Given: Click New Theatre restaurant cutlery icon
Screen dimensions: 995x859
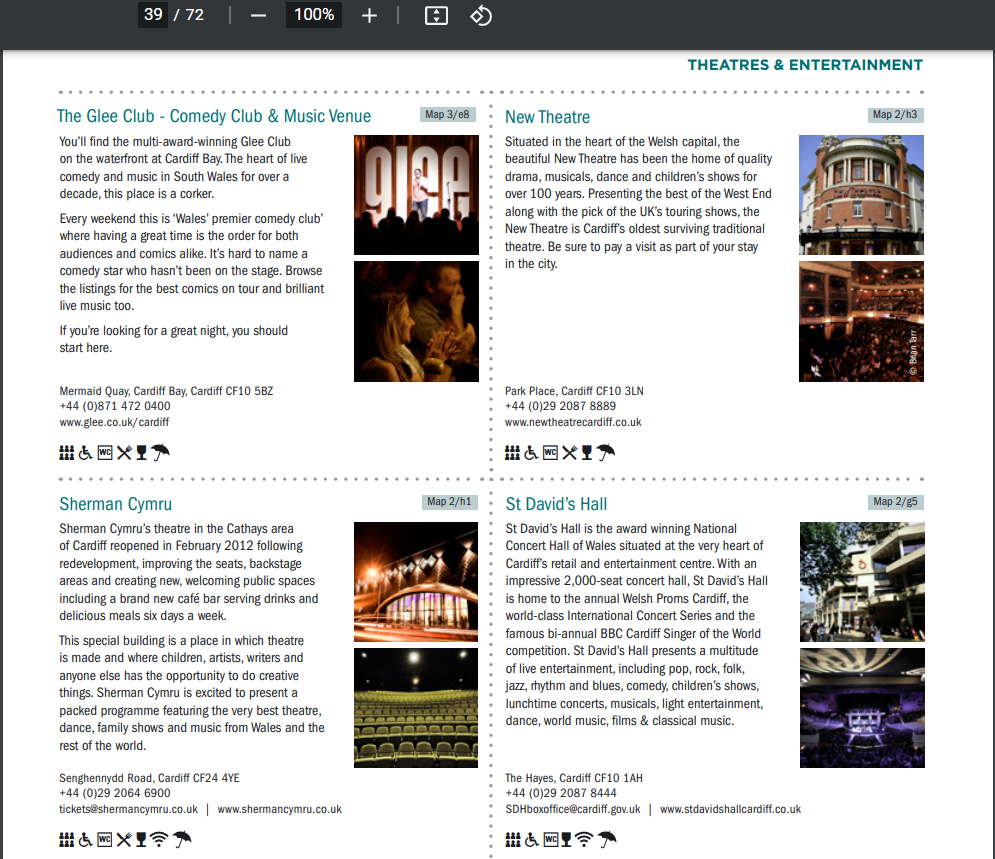Looking at the screenshot, I should (570, 452).
